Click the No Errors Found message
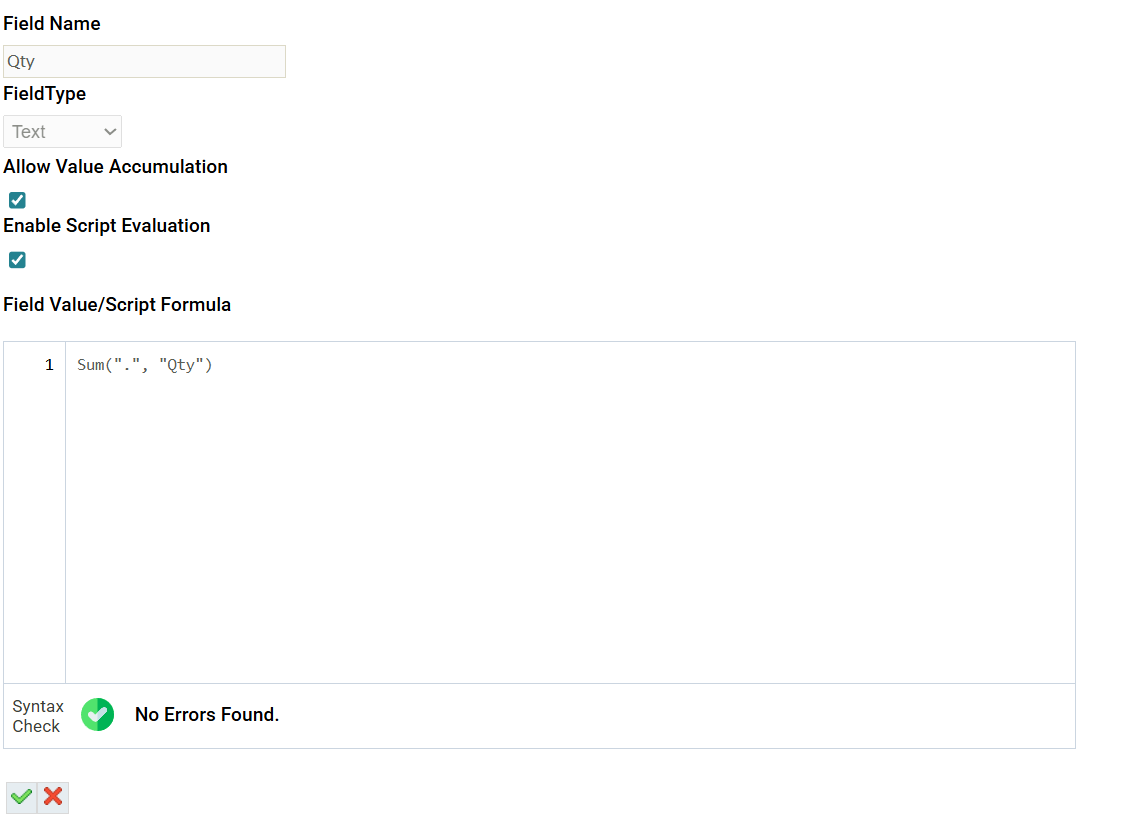Image resolution: width=1129 pixels, height=833 pixels. click(207, 715)
